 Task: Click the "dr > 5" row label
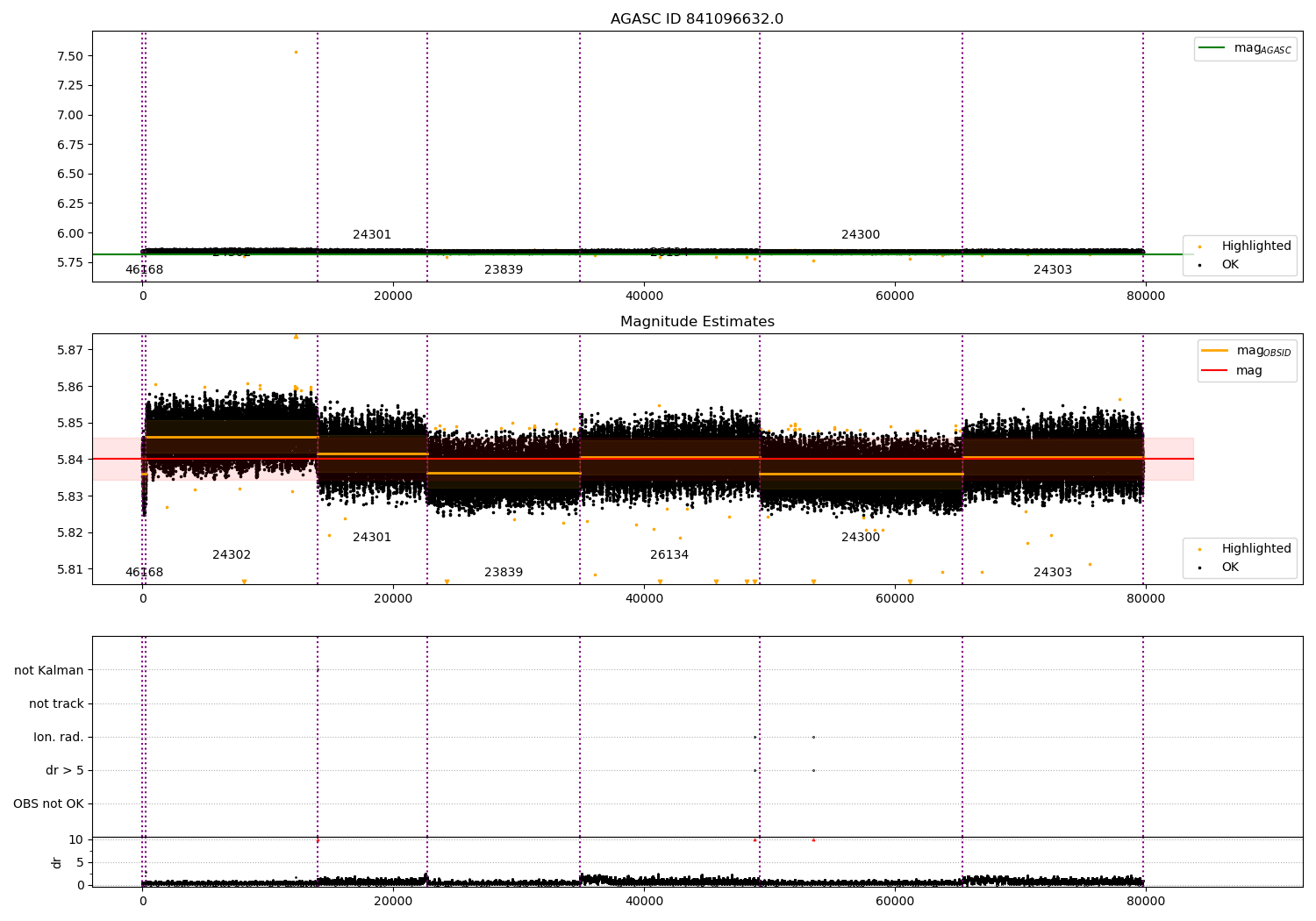click(x=65, y=771)
